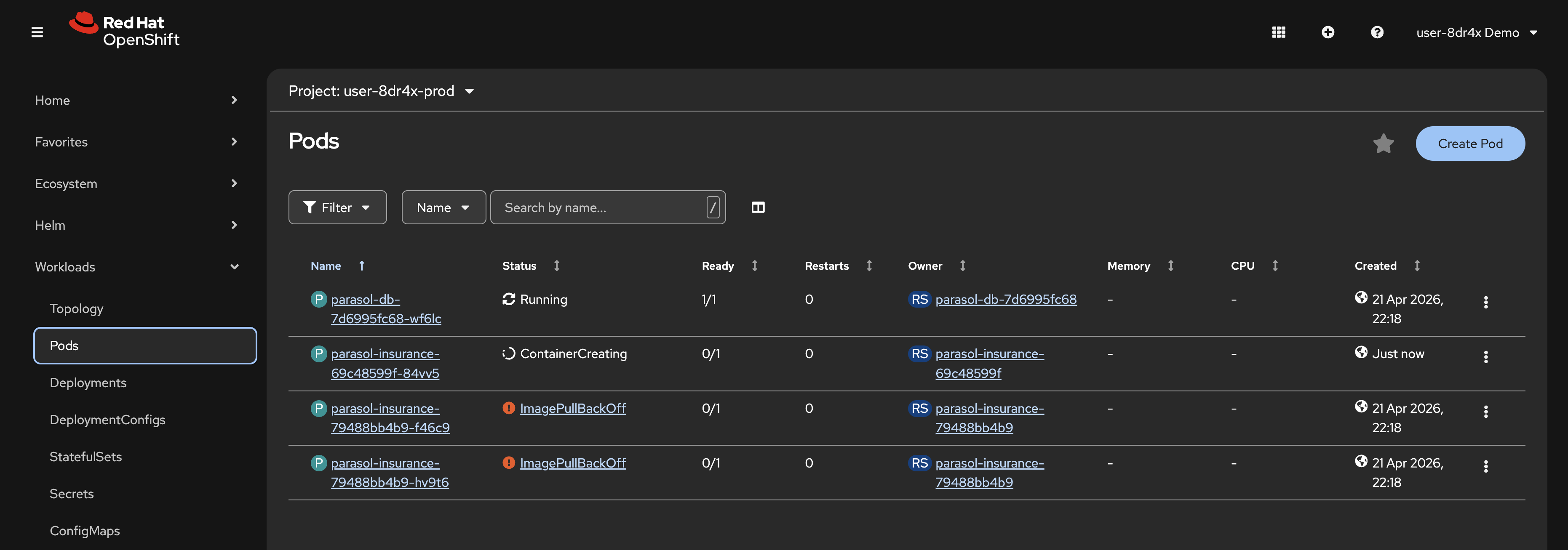Image resolution: width=1568 pixels, height=550 pixels.
Task: Open the manage columns icon
Action: coord(758,207)
